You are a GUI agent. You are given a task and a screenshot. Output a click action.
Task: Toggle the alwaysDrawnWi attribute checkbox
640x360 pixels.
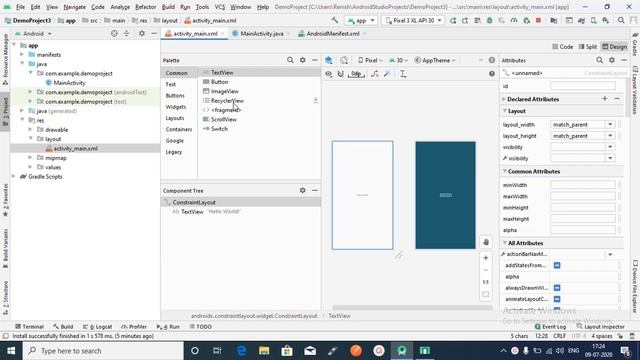pos(557,288)
